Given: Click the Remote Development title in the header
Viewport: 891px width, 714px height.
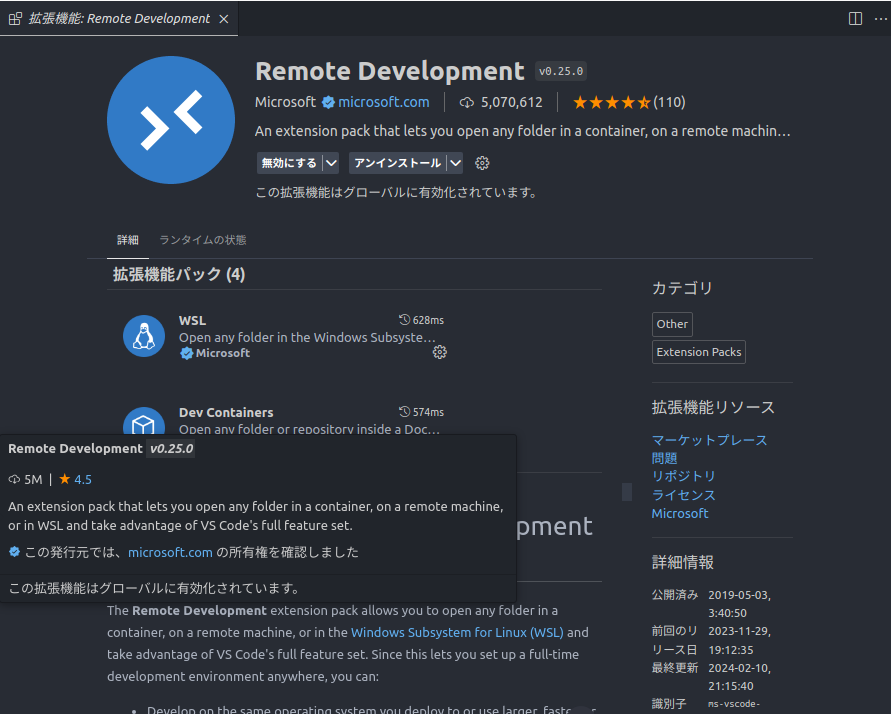Looking at the screenshot, I should click(390, 72).
